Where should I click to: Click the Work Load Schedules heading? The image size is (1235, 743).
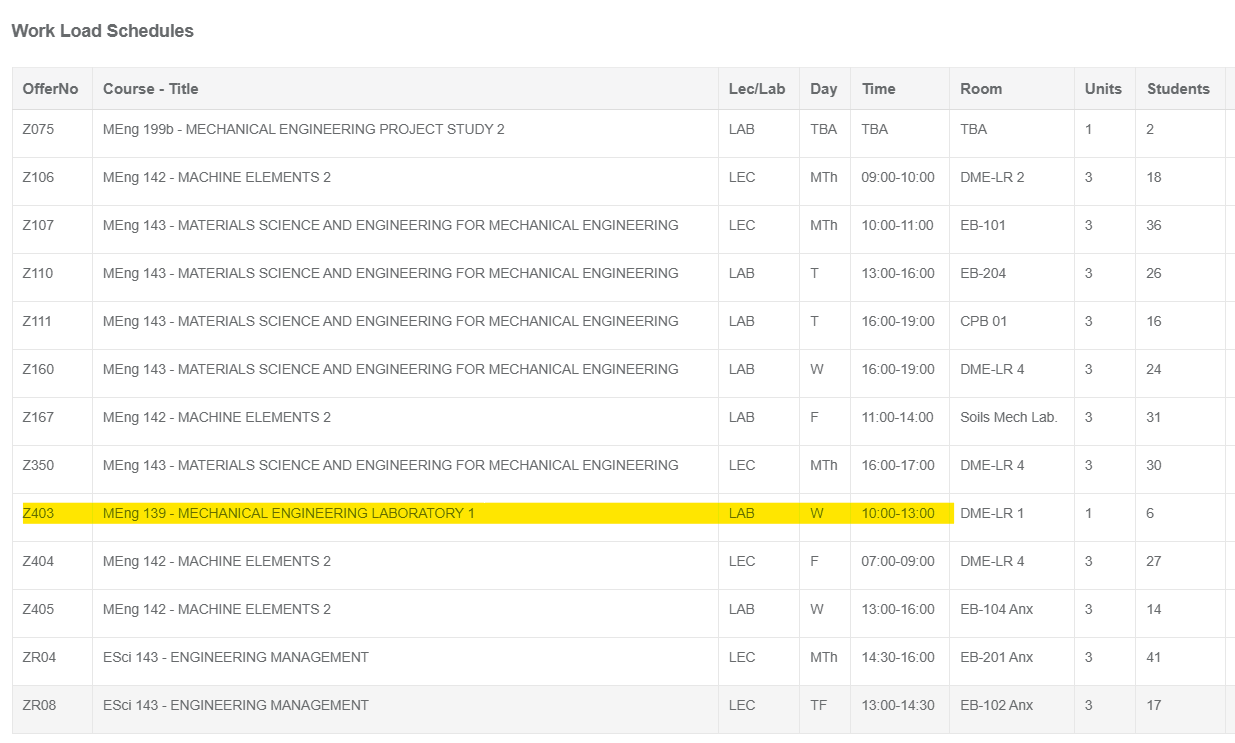pyautogui.click(x=102, y=31)
